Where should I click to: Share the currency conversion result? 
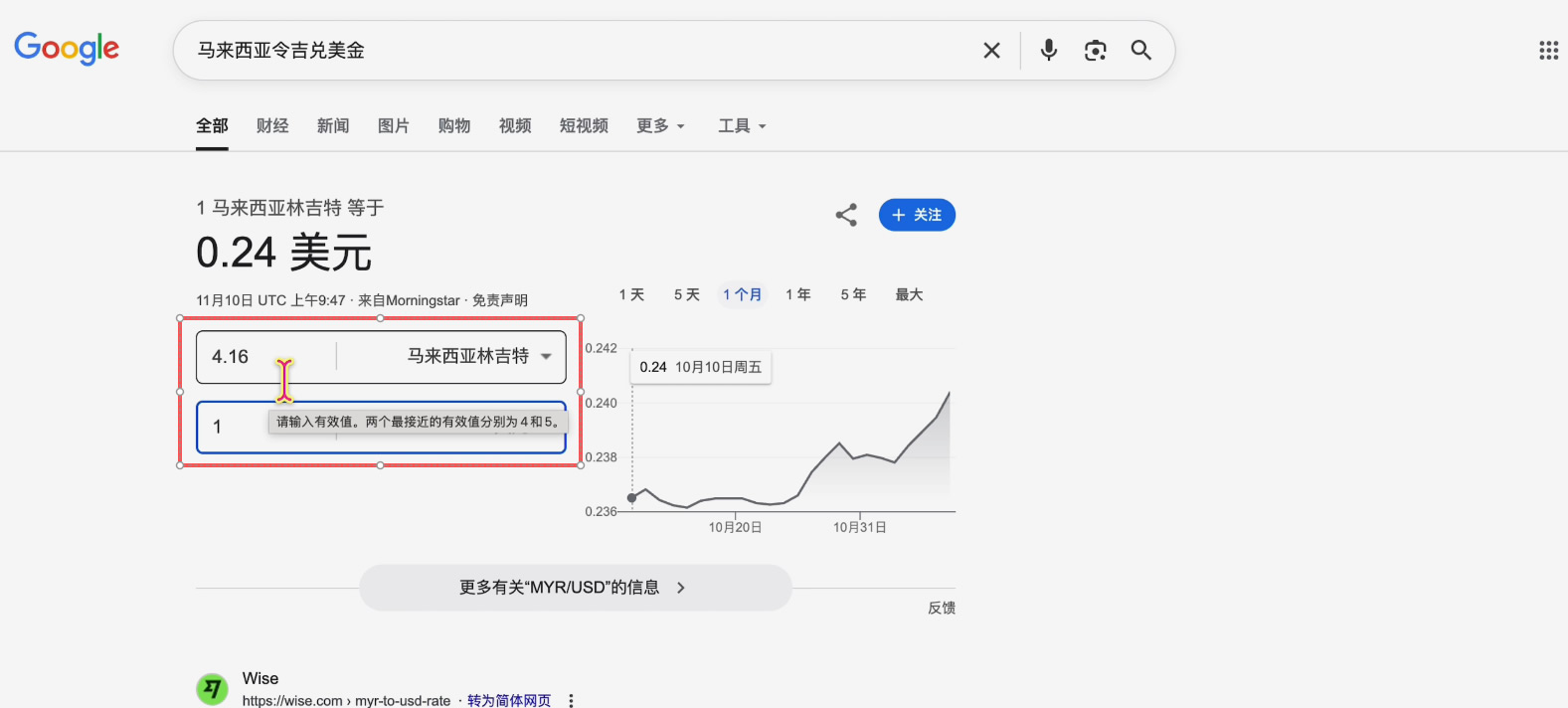click(x=846, y=215)
